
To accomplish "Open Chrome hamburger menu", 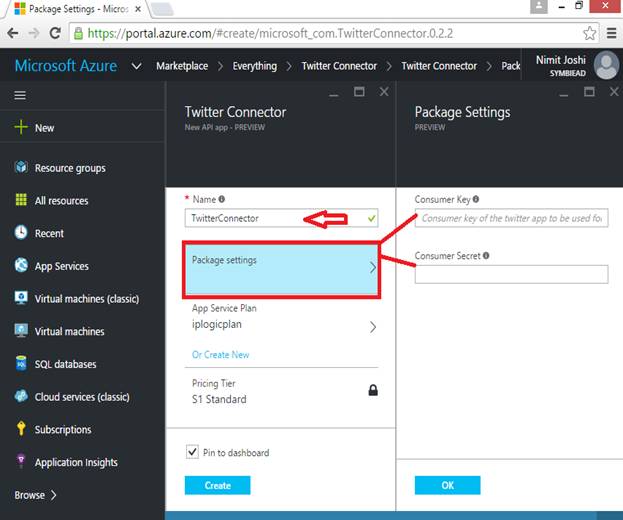I will pos(612,33).
